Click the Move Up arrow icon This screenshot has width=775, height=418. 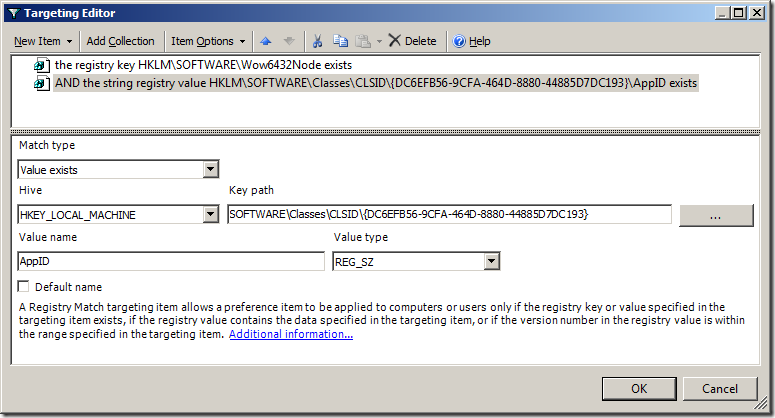tap(265, 41)
